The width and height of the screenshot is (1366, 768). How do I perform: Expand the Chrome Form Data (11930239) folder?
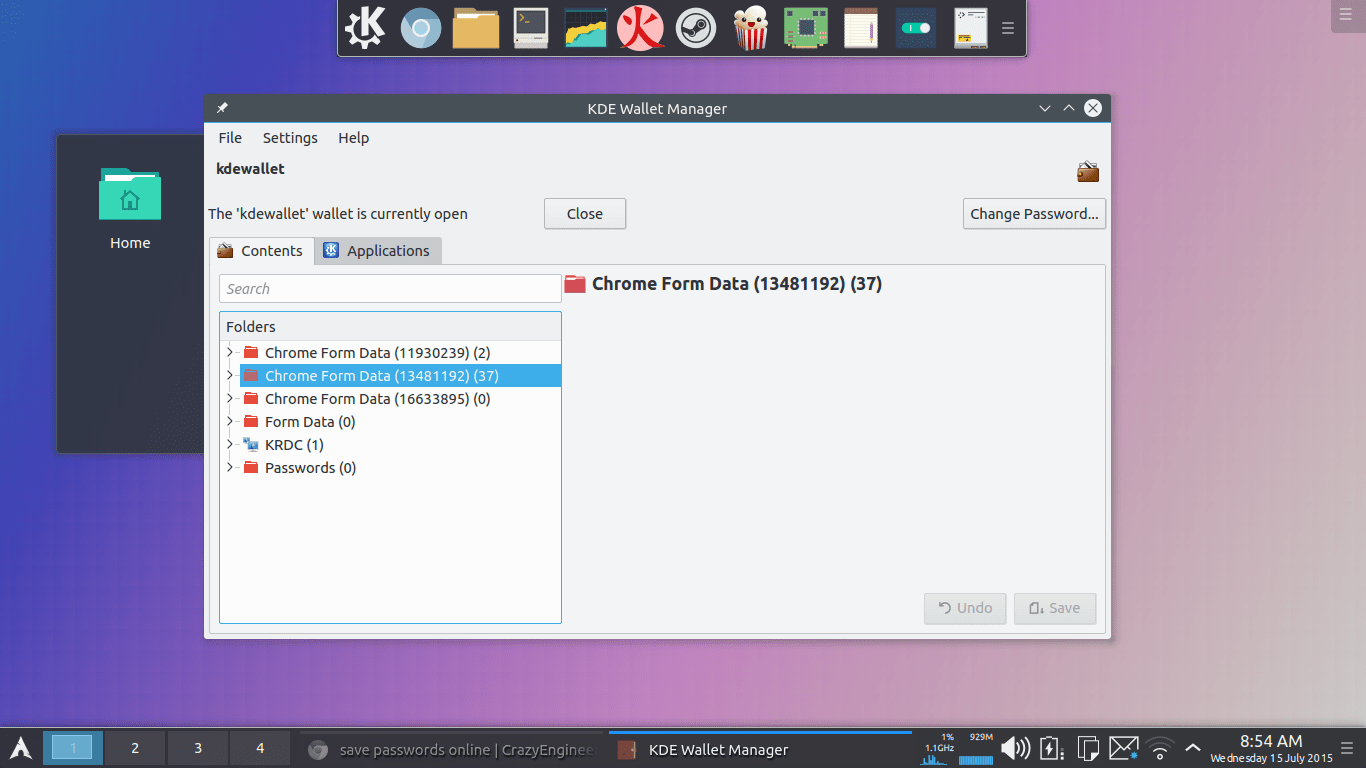(230, 352)
